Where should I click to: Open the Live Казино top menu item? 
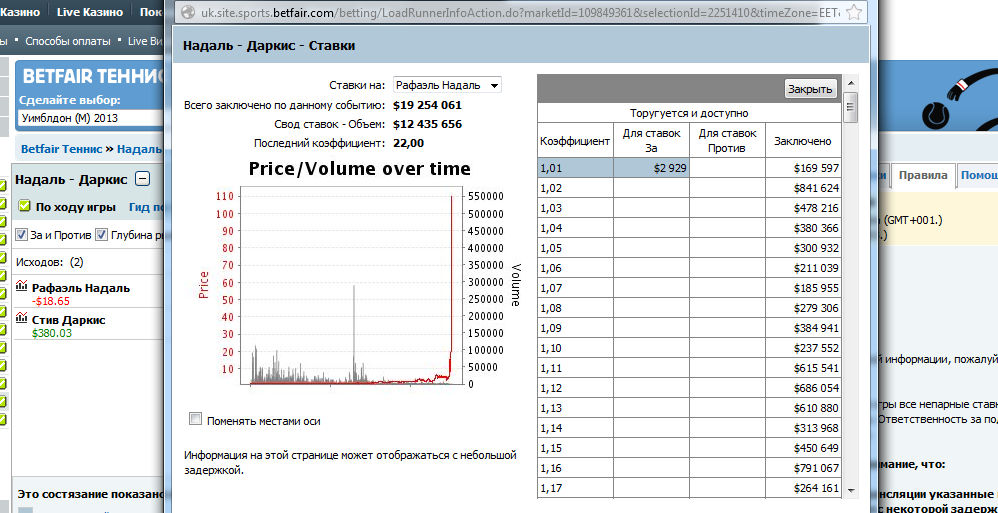(x=91, y=12)
